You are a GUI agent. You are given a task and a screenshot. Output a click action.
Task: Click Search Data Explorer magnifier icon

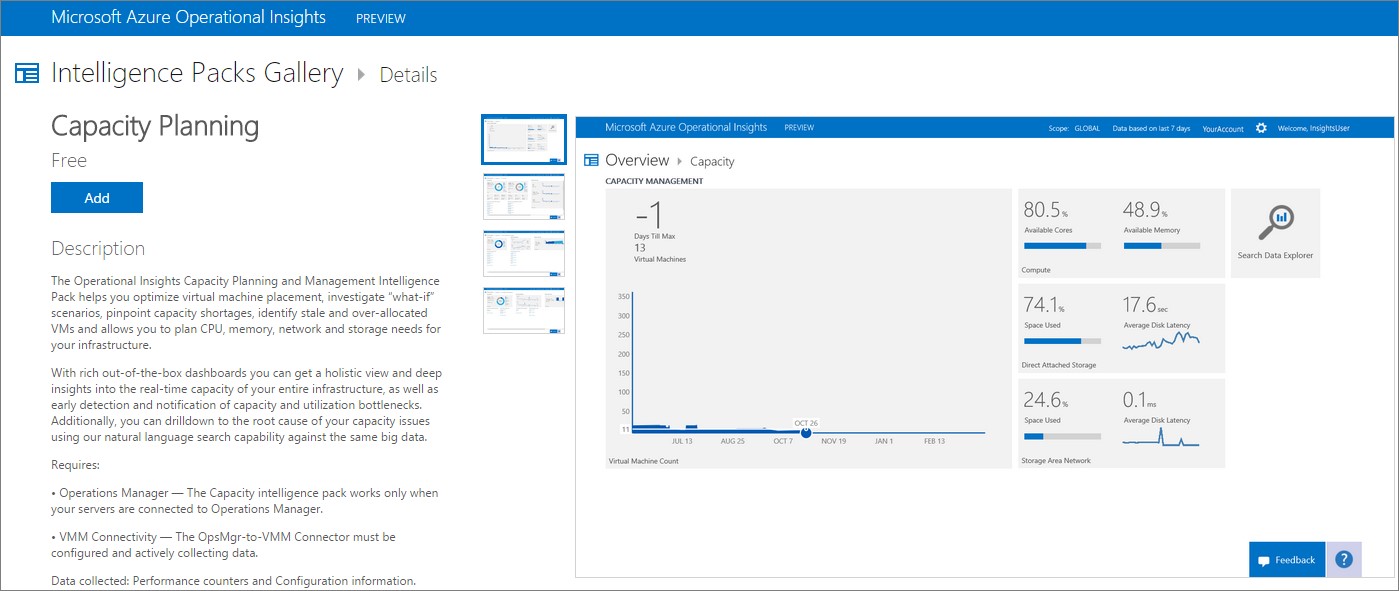coord(1276,223)
